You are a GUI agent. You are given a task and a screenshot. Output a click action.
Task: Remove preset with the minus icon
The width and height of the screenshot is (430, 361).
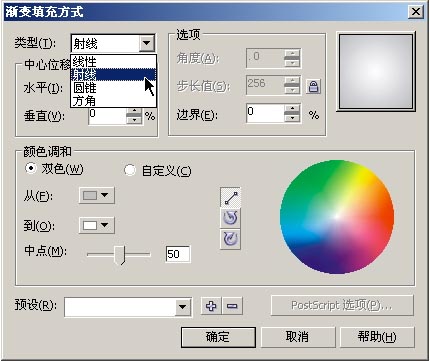[232, 306]
